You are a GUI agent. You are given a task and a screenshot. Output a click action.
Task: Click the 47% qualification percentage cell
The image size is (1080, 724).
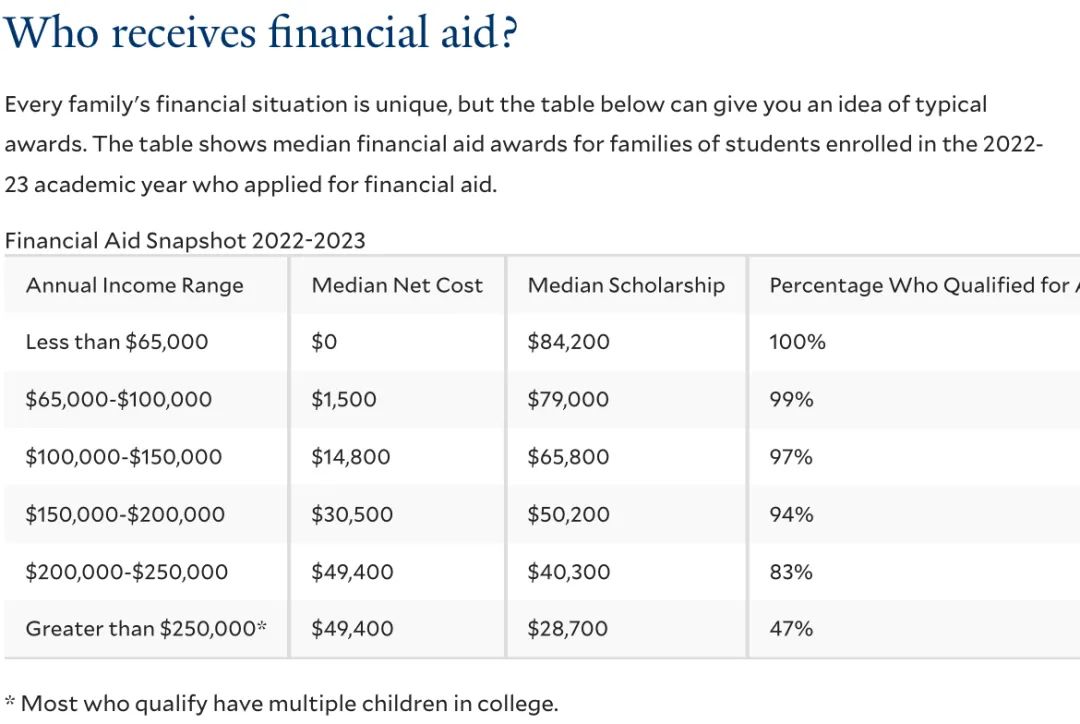791,628
